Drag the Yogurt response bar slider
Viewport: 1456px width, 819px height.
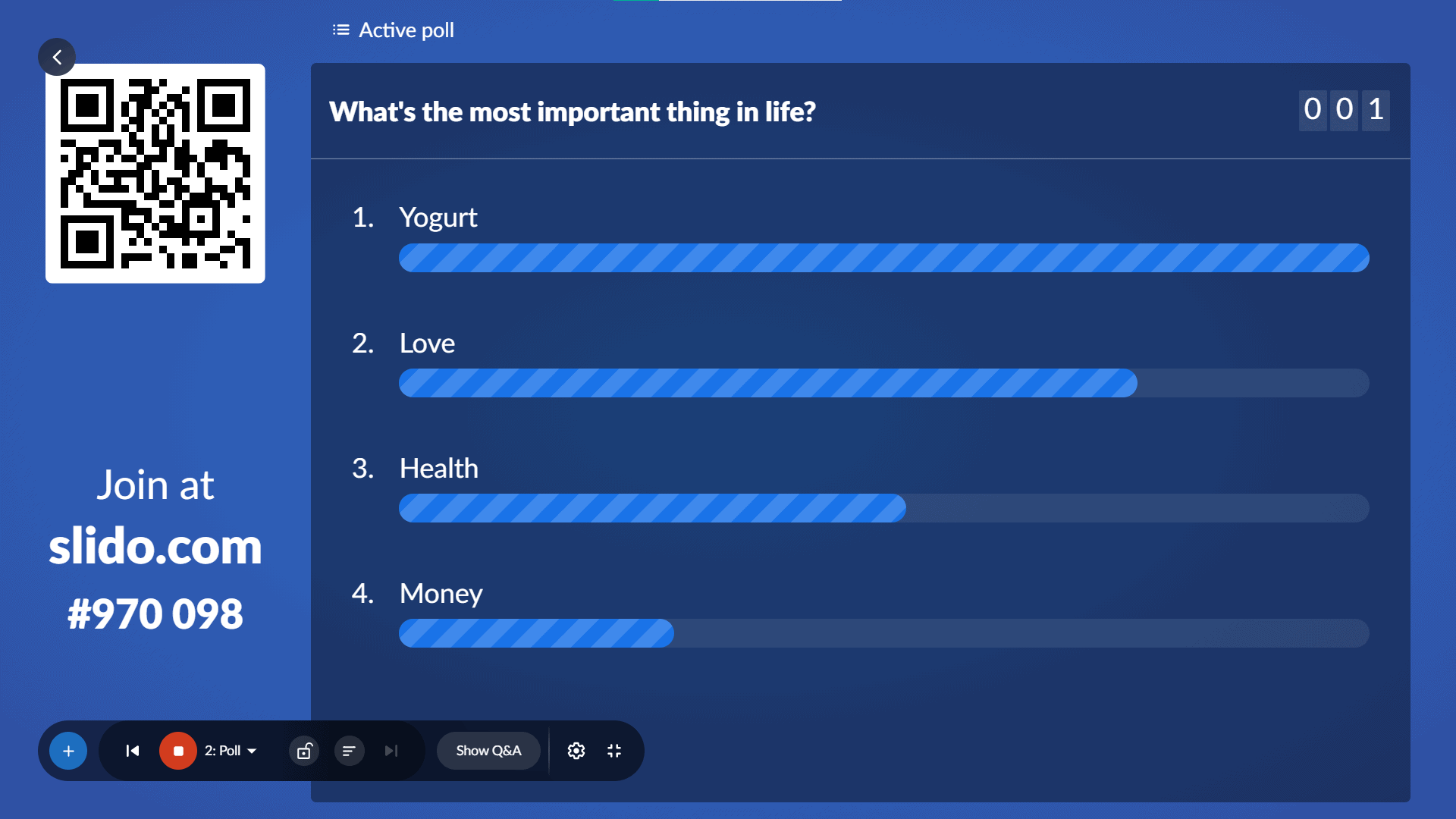coord(1361,258)
